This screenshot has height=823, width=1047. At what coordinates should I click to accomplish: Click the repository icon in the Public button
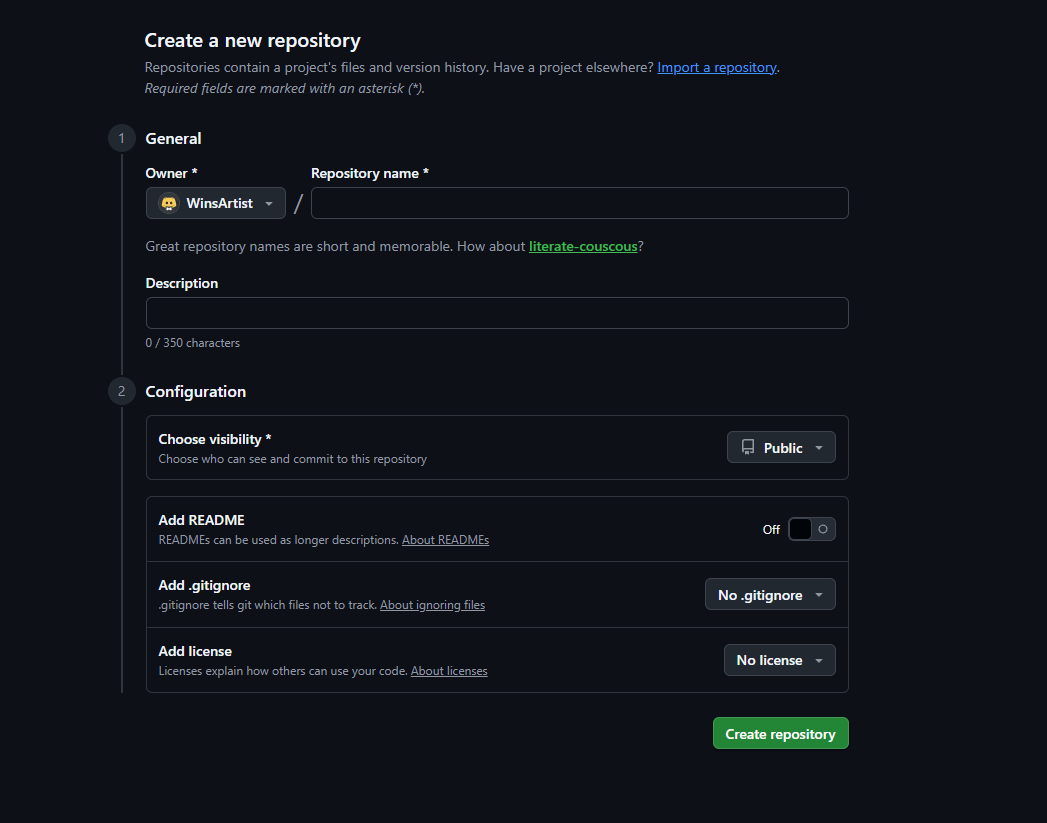[748, 448]
